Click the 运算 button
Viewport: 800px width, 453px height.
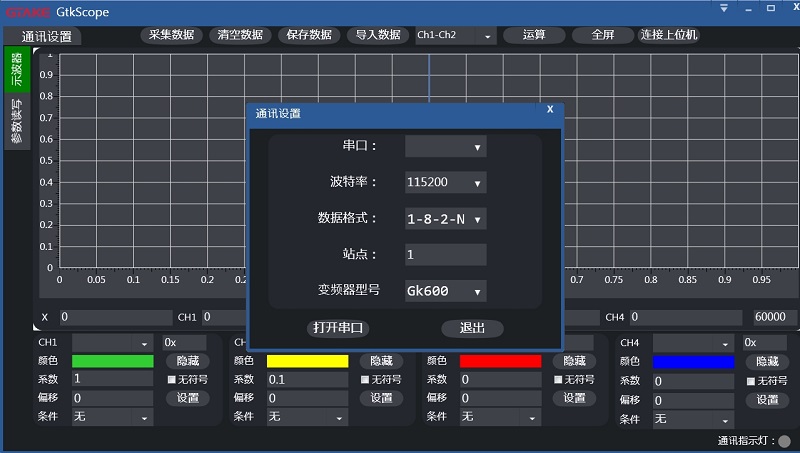point(534,35)
